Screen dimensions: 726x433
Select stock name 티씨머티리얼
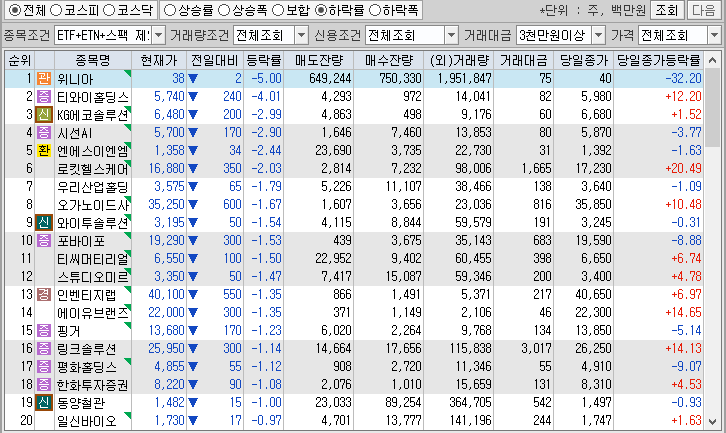tap(93, 259)
